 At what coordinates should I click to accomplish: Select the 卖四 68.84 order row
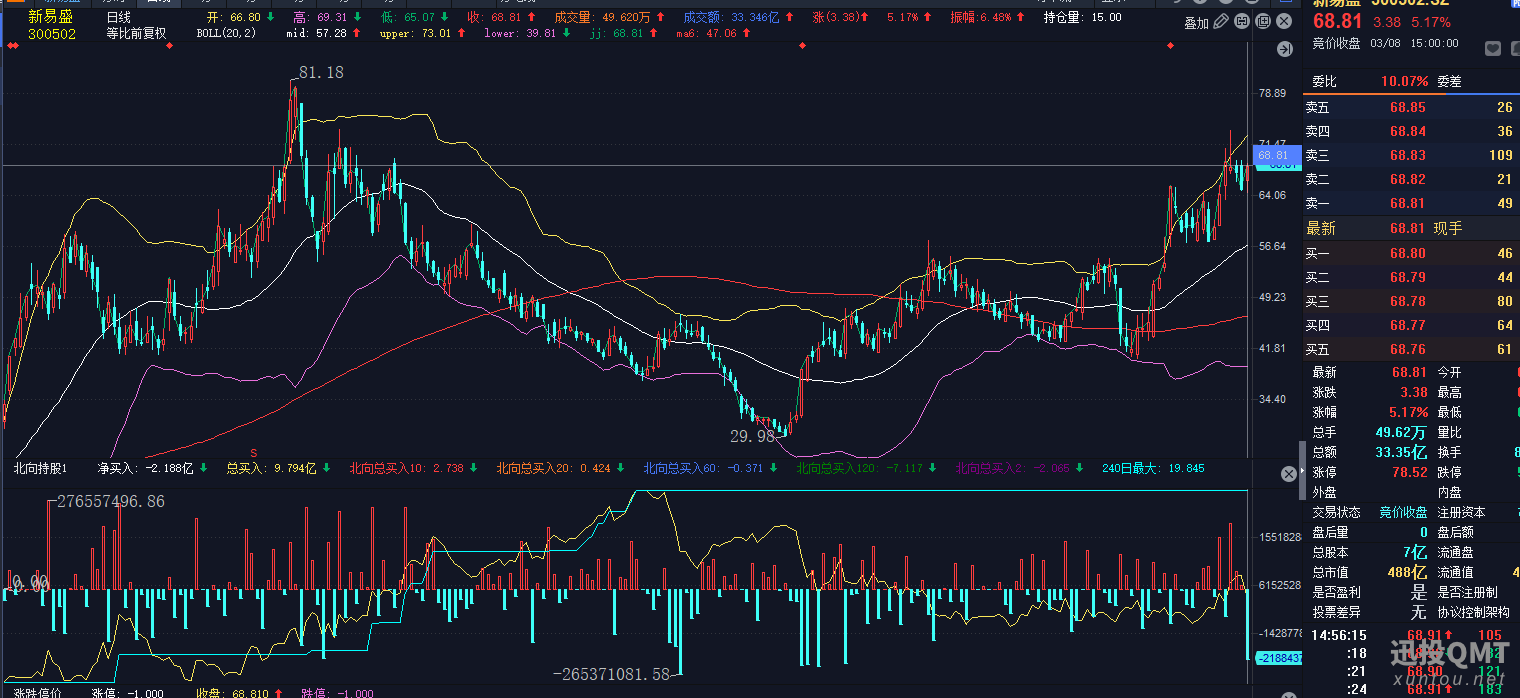(x=1410, y=131)
